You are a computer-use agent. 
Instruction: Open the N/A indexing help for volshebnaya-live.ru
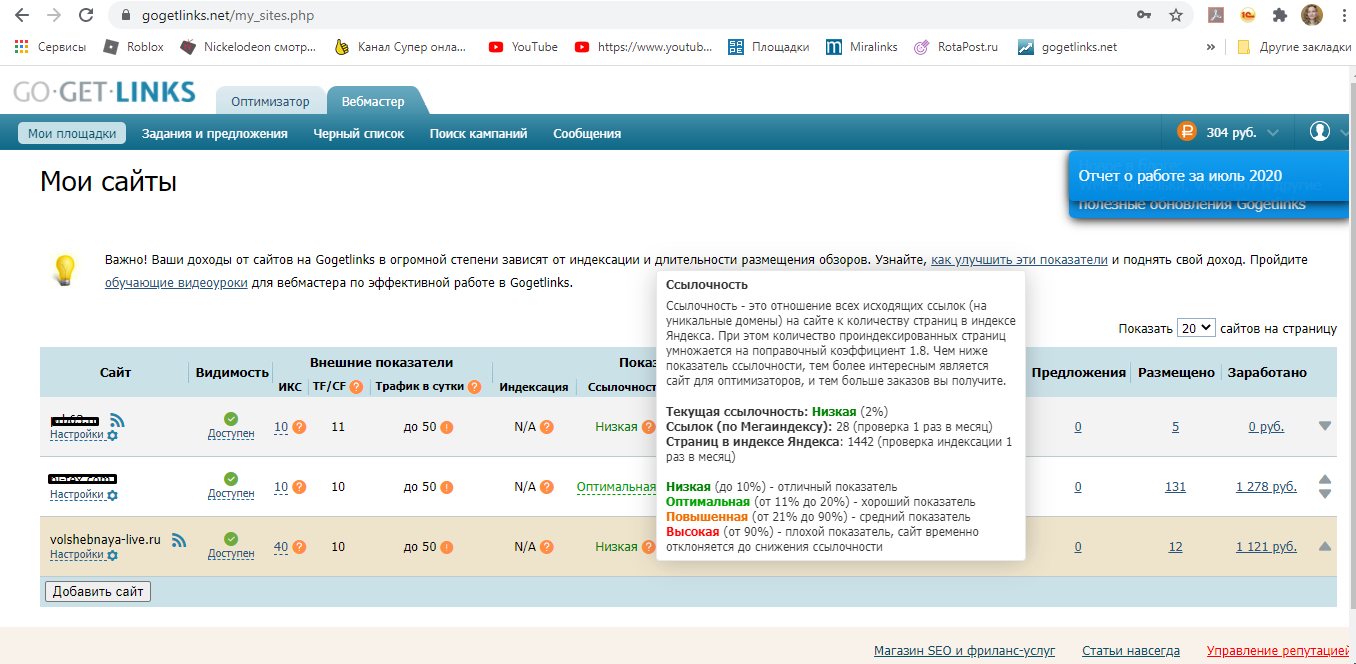pyautogui.click(x=547, y=547)
